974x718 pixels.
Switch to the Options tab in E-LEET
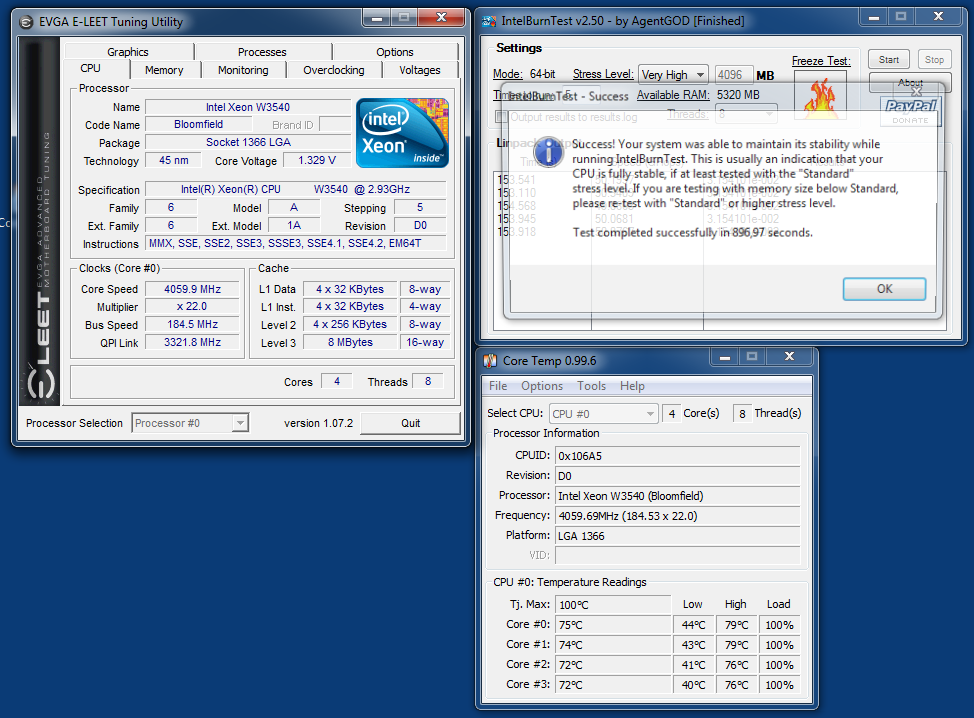pyautogui.click(x=394, y=52)
